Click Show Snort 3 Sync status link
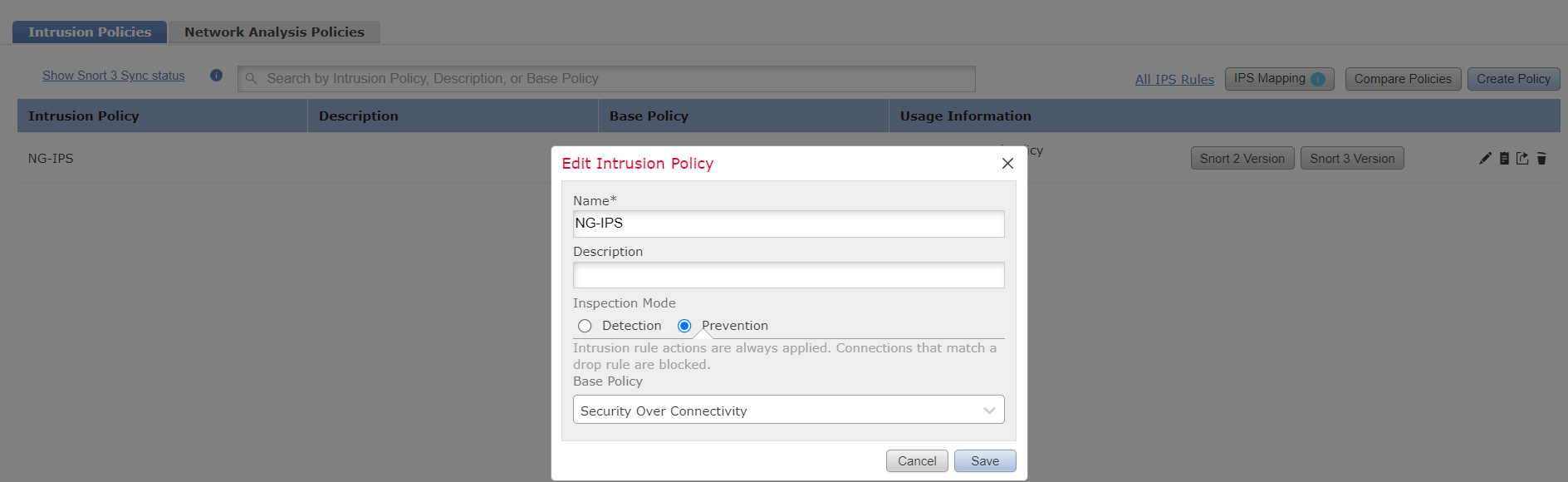 click(x=114, y=76)
